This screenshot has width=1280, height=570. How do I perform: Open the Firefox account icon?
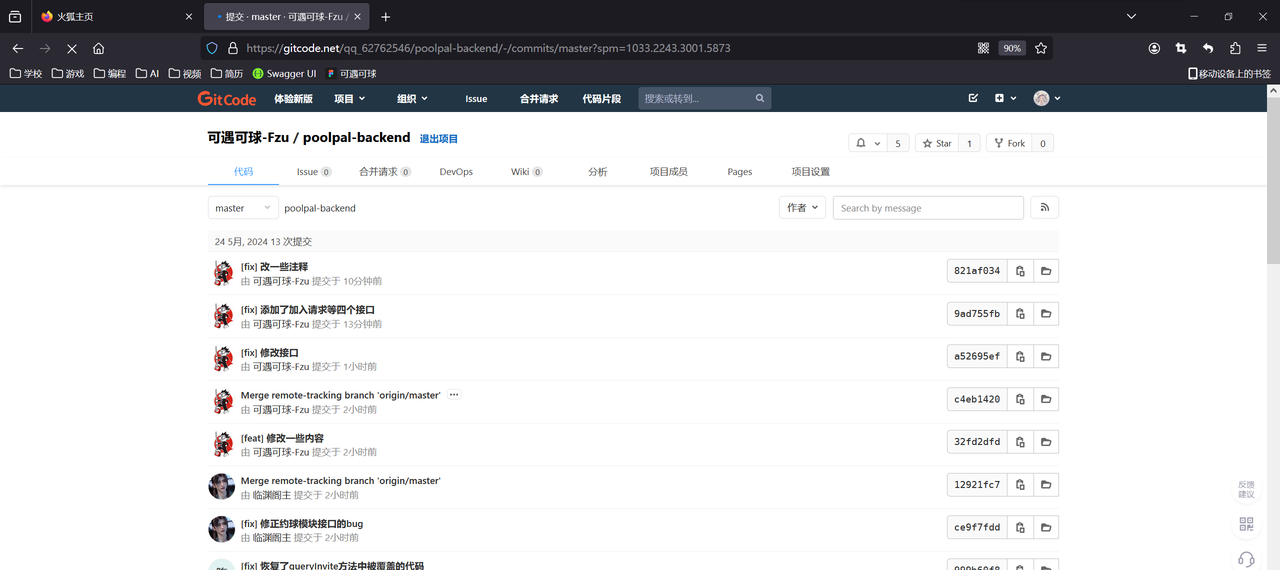pyautogui.click(x=1154, y=48)
